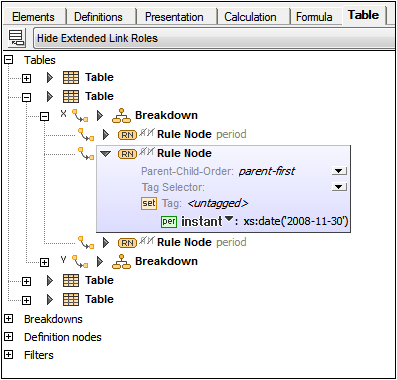The height and width of the screenshot is (380, 397).
Task: Switch to the Elements tab
Action: [x=33, y=17]
